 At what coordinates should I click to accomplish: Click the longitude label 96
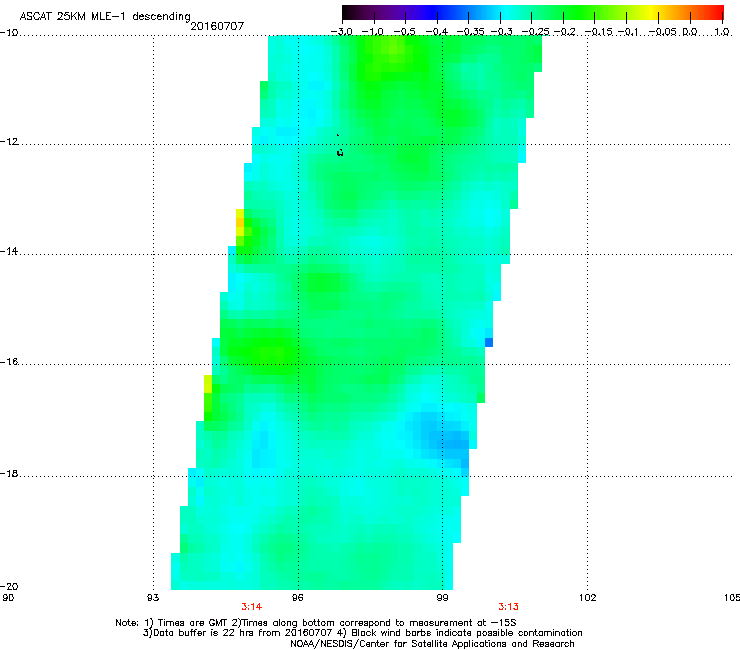click(298, 598)
